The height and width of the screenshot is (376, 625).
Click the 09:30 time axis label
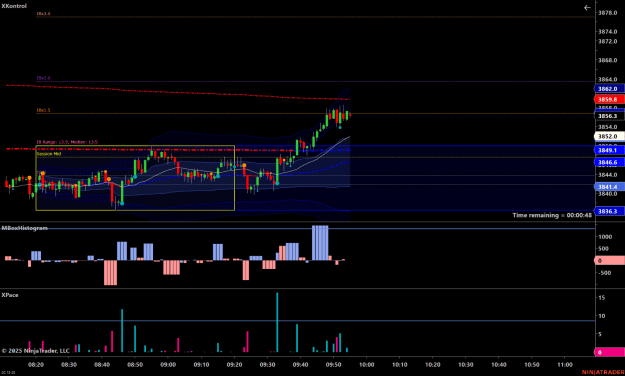coord(267,364)
